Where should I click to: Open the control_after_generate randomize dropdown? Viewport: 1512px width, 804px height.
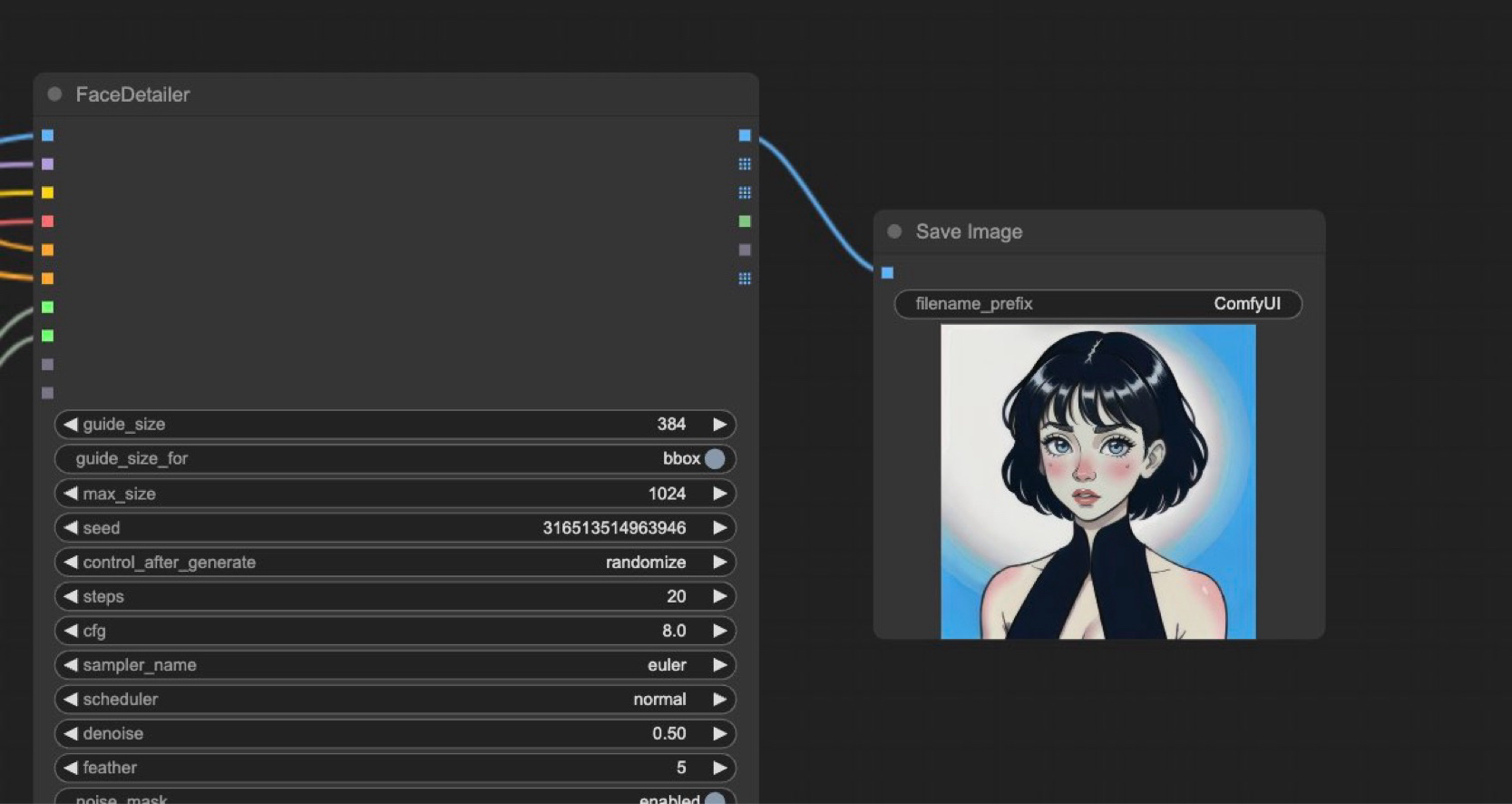[x=395, y=563]
